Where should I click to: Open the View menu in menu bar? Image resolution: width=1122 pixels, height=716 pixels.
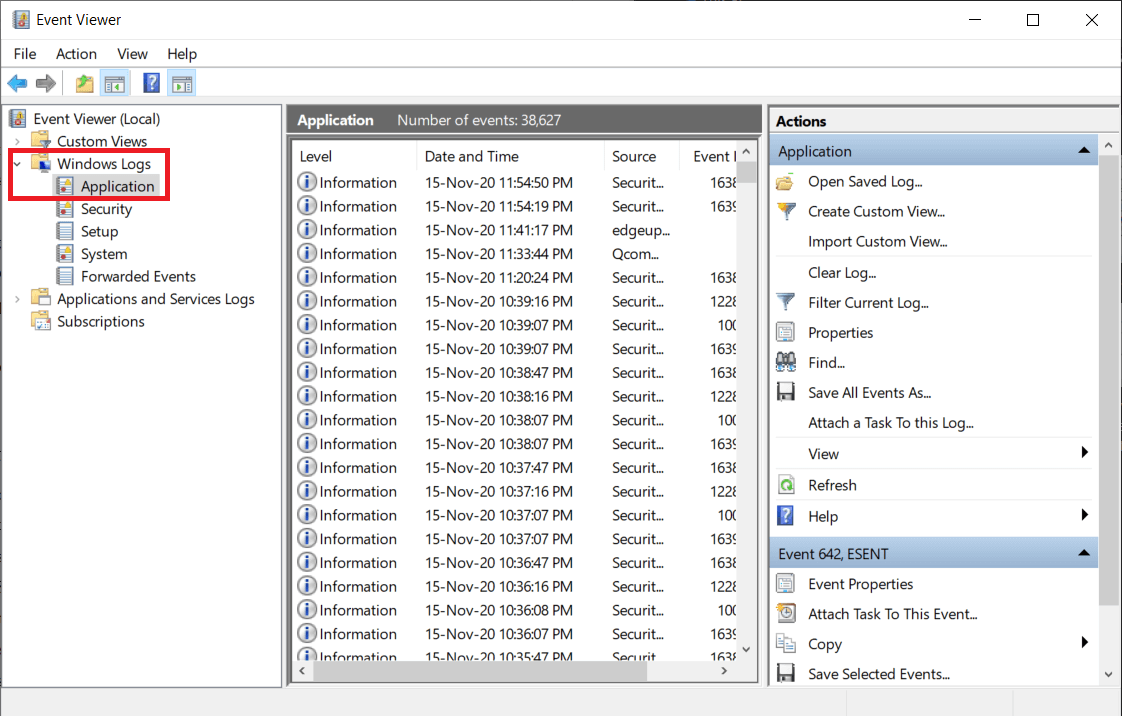pos(132,54)
